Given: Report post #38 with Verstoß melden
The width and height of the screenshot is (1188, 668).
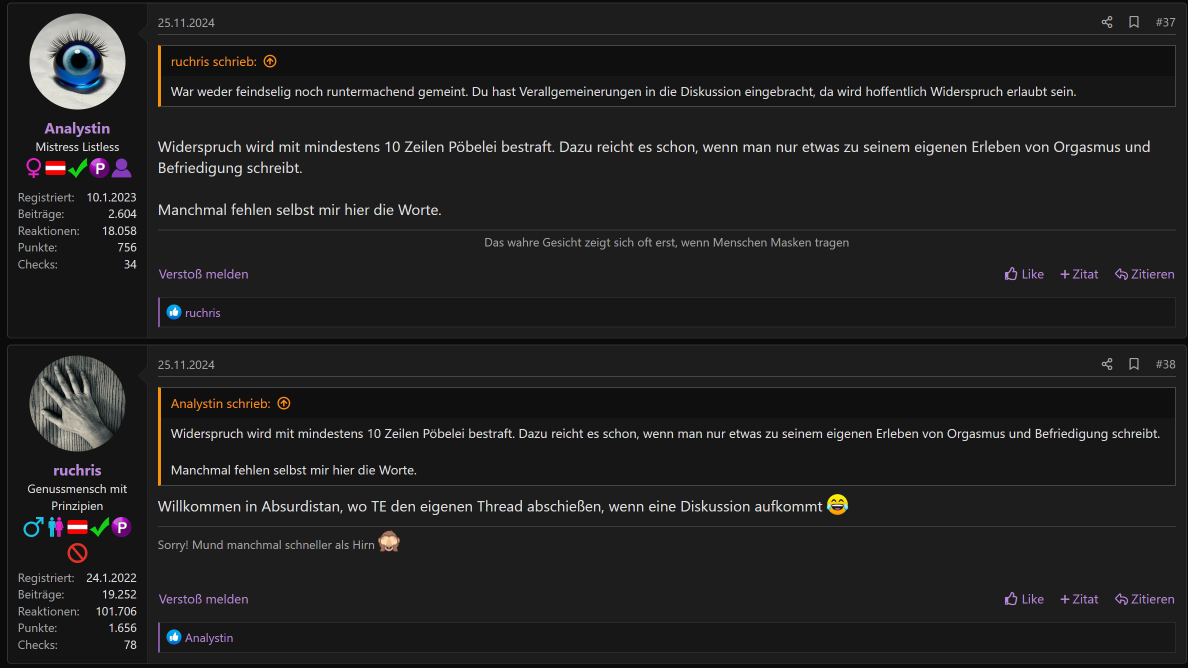Looking at the screenshot, I should click(x=203, y=599).
